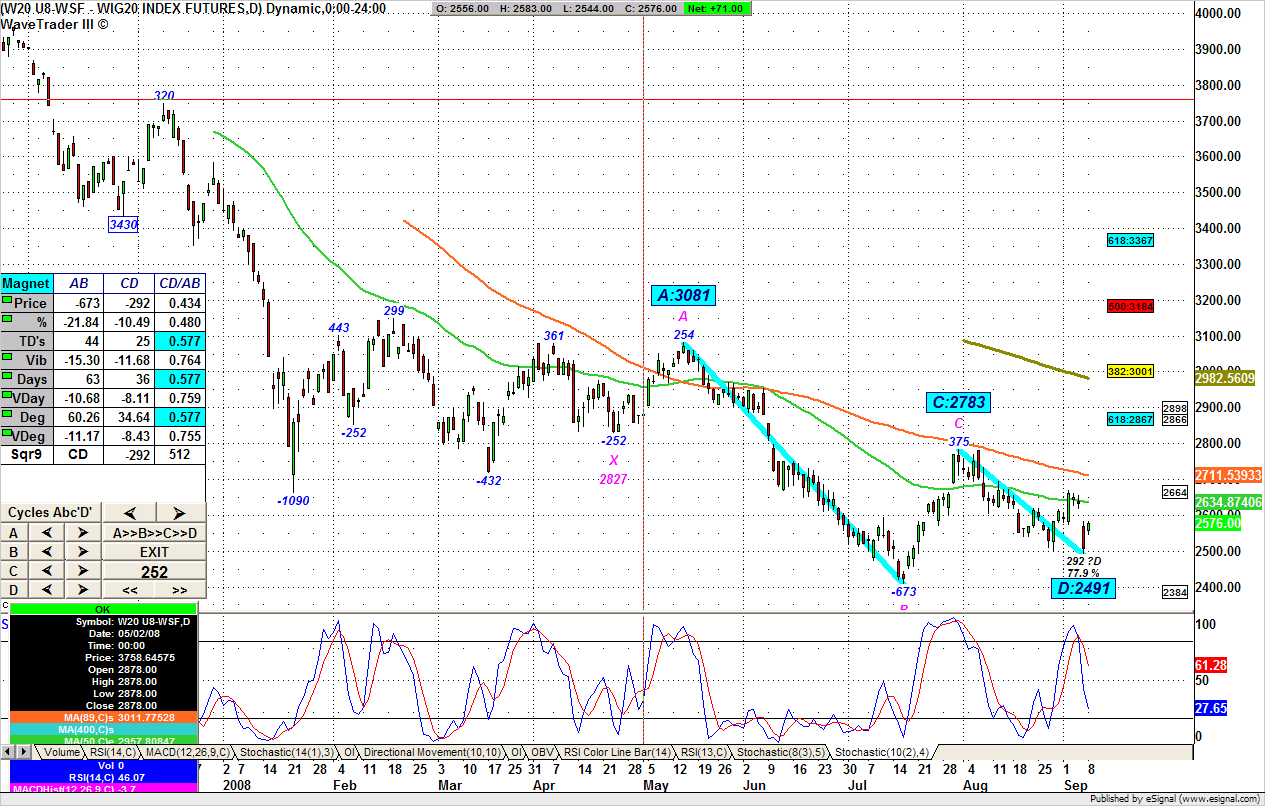Viewport: 1265px width, 806px height.
Task: Nudge point D right with its arrow
Action: [x=83, y=590]
